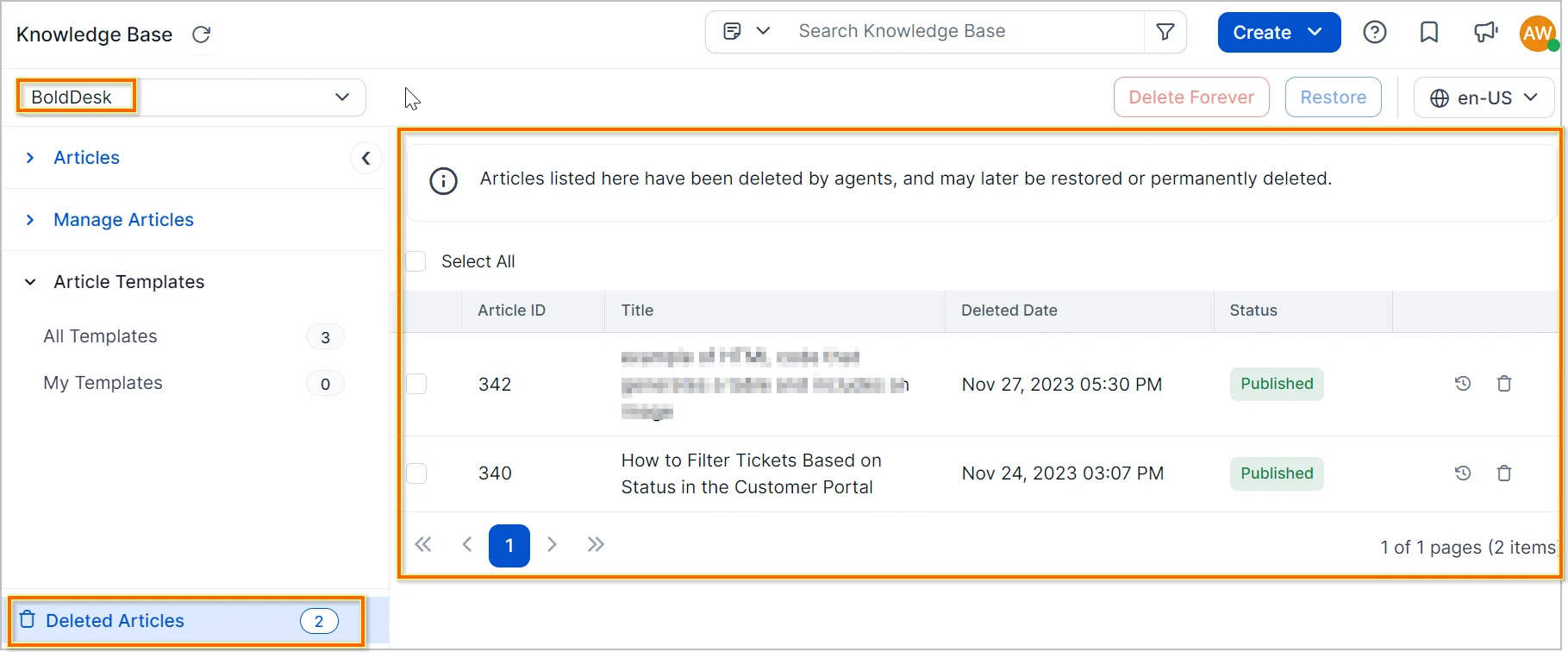Open the help question mark icon

click(x=1375, y=33)
